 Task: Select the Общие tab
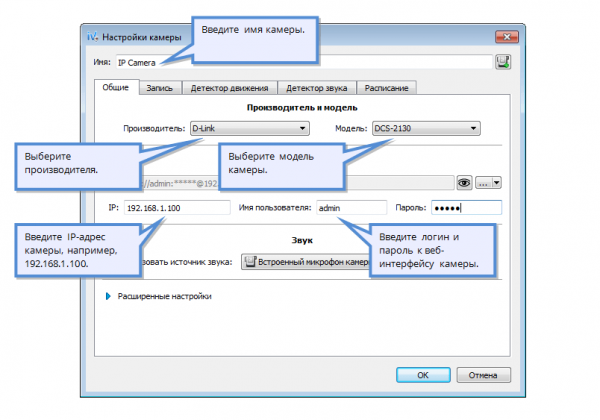116,87
